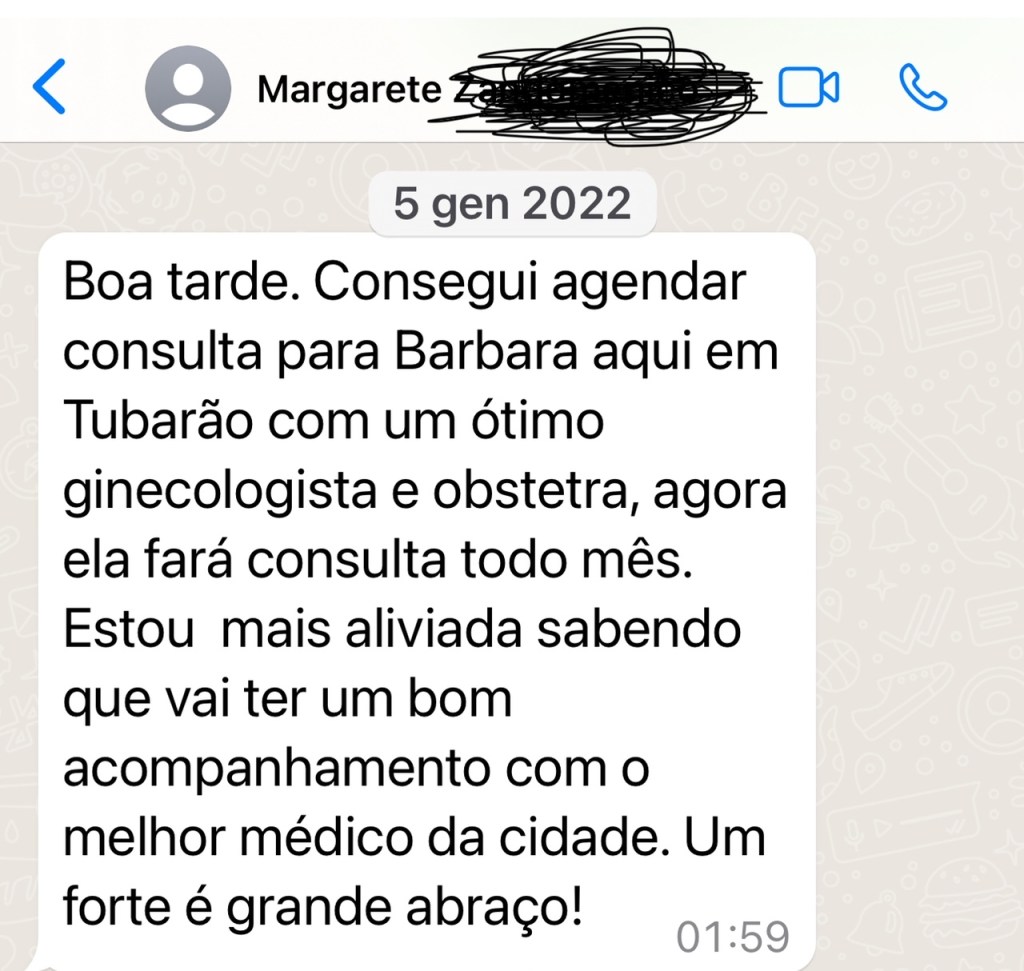Click the word Tubarão in the message
Image resolution: width=1024 pixels, height=971 pixels.
pyautogui.click(x=158, y=421)
